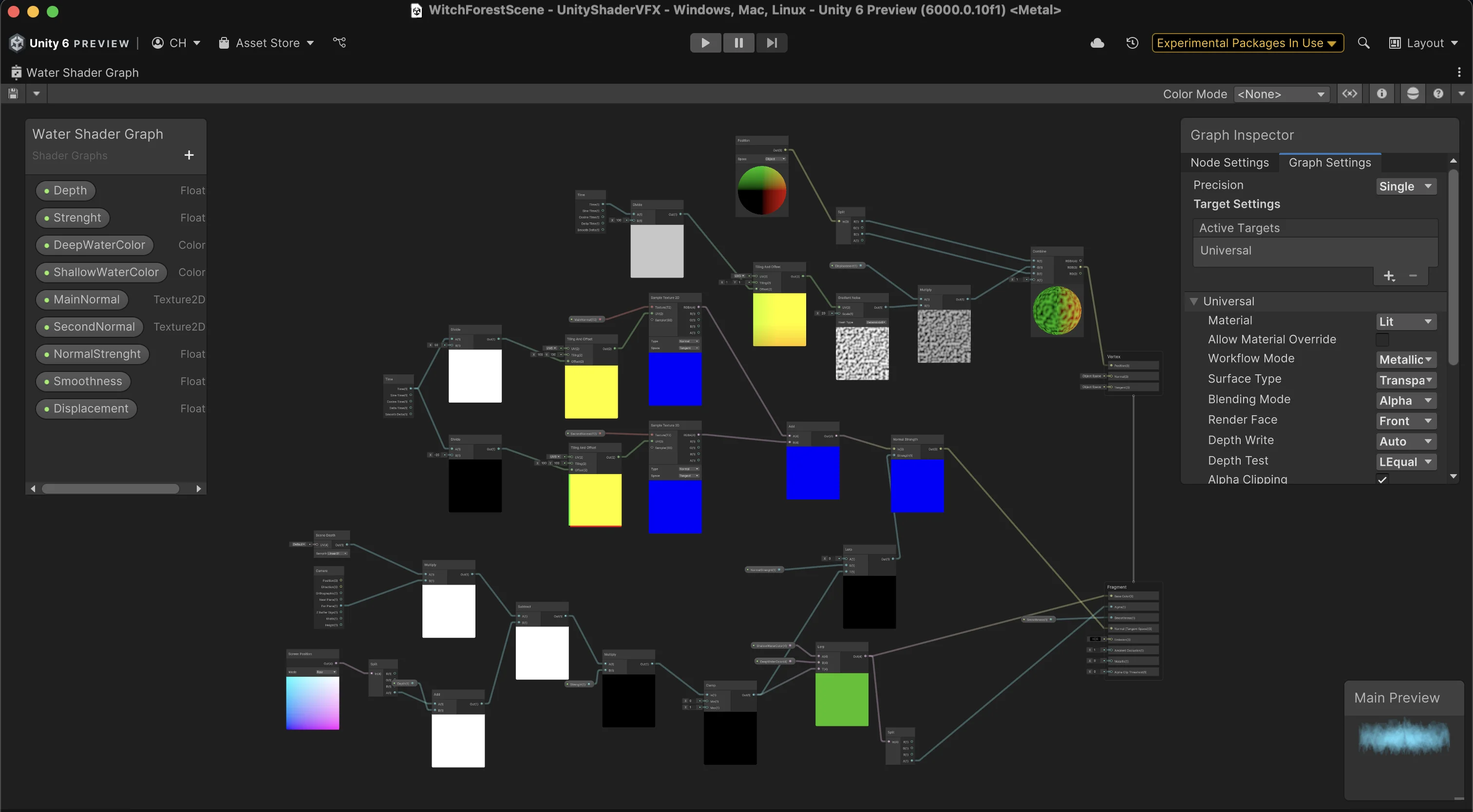Toggle the Blackboard panel icon

1349,94
